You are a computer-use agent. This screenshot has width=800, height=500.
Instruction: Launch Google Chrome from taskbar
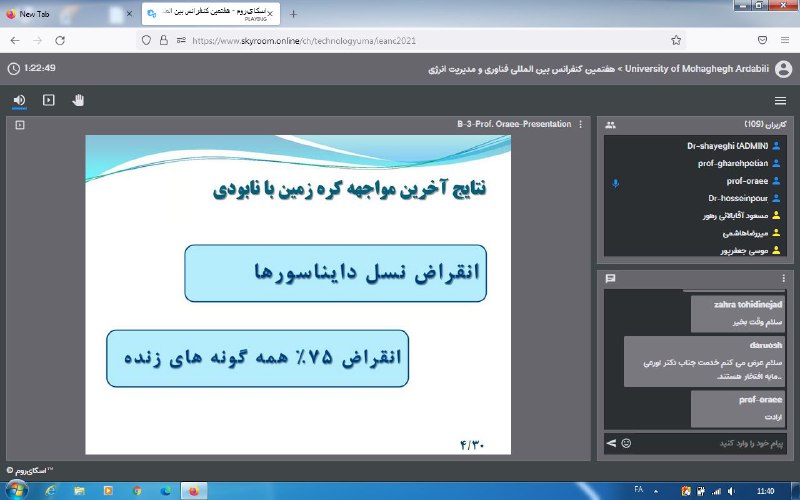click(137, 491)
